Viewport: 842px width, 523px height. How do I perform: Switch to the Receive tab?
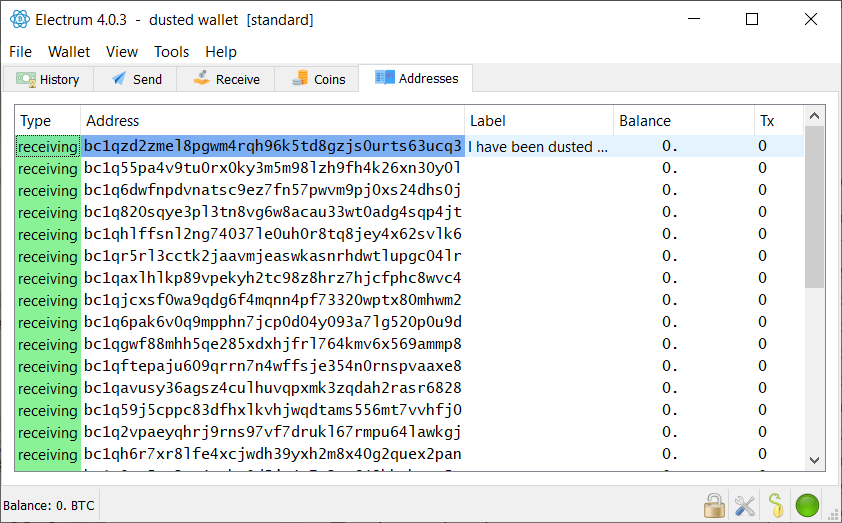[226, 79]
